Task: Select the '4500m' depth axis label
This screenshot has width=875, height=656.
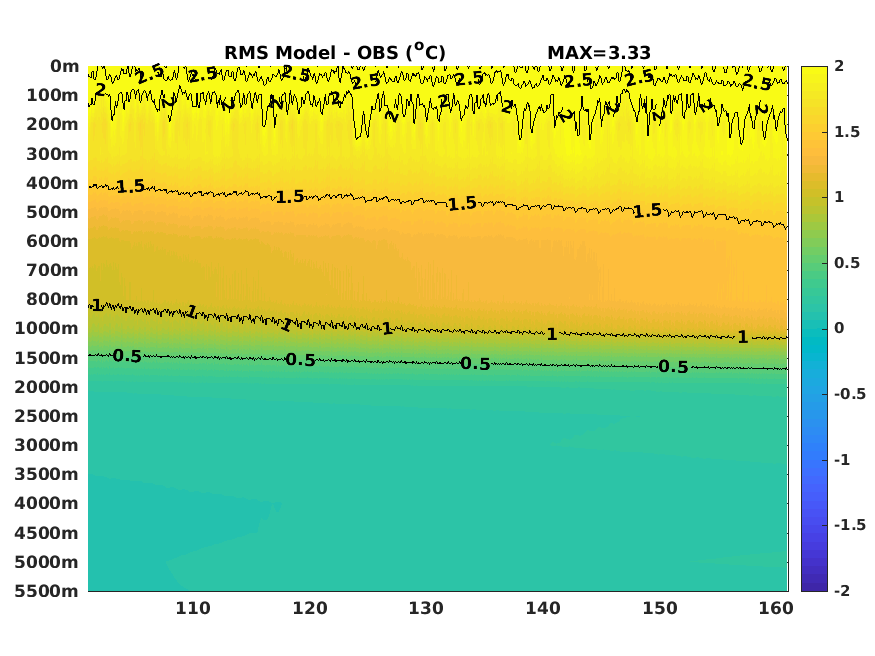Action: (x=47, y=533)
